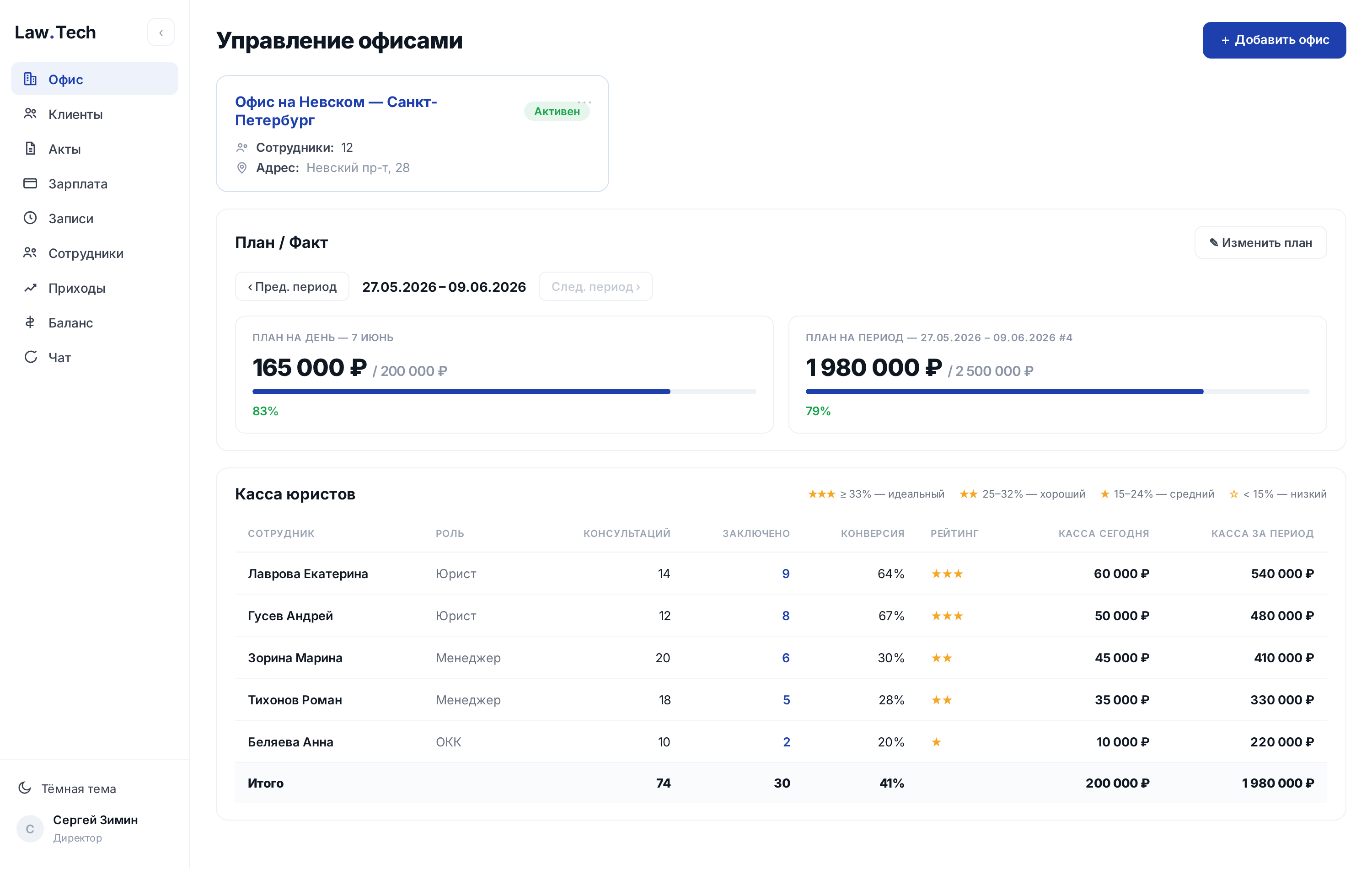Click the Сотрудники users icon in sidebar

(30, 253)
